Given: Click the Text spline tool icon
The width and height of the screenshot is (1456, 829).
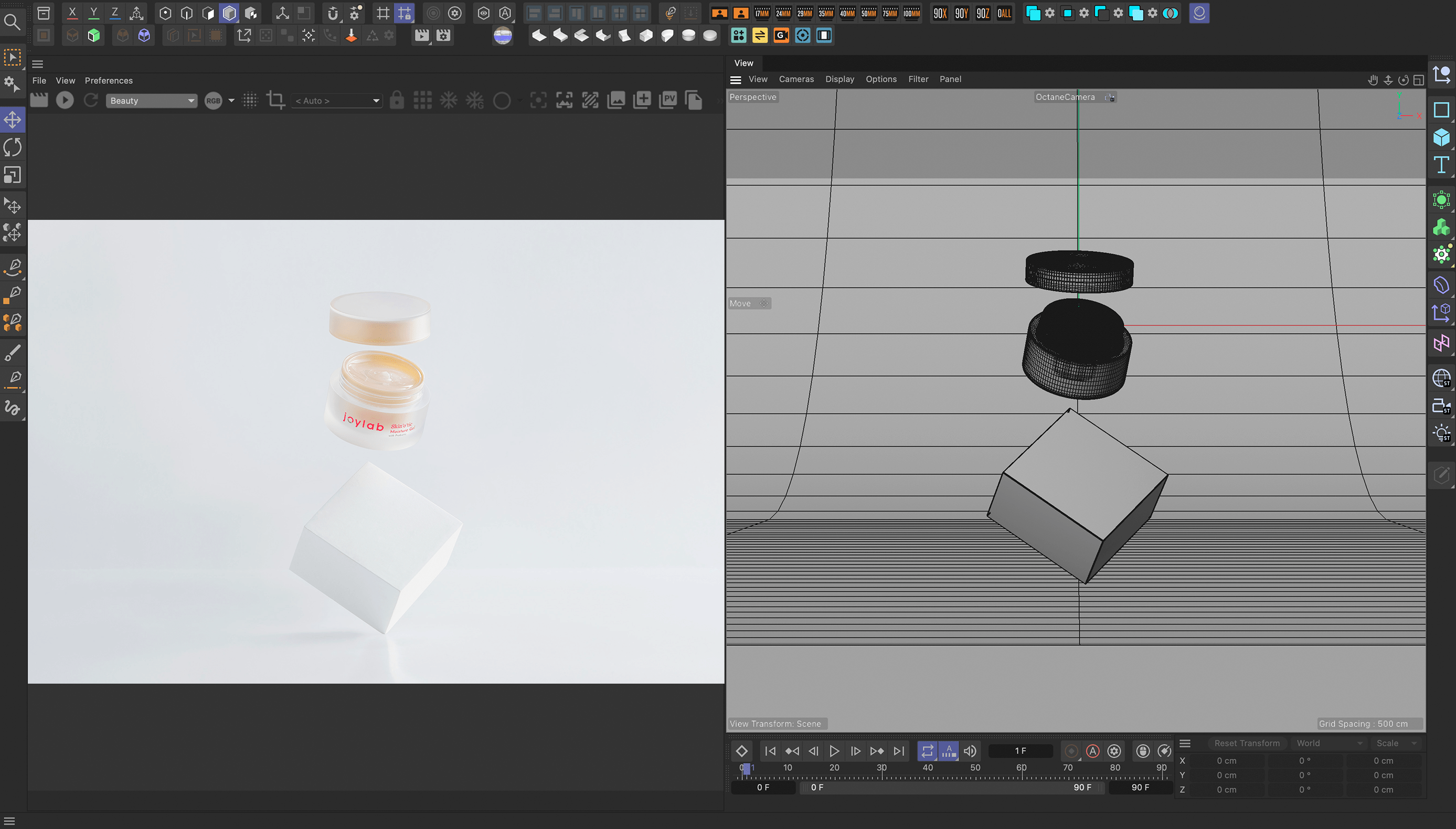Looking at the screenshot, I should coord(1441,166).
